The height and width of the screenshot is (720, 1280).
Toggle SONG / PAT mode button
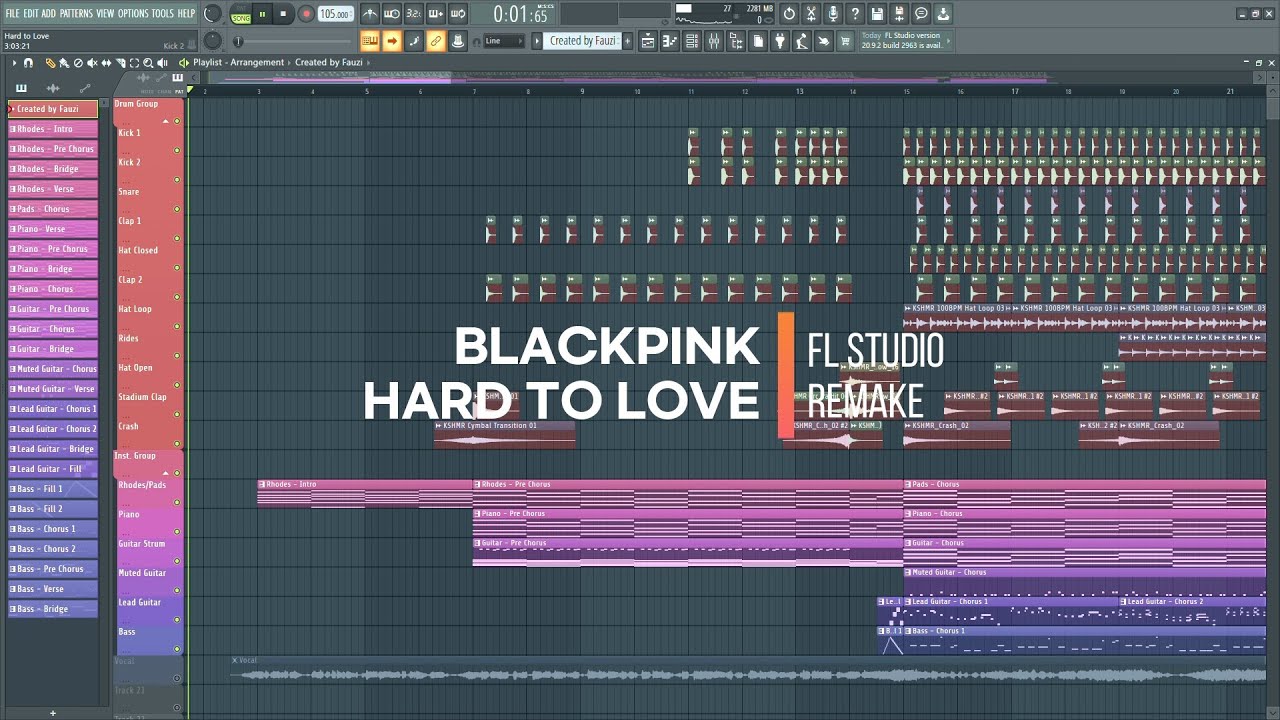click(241, 15)
